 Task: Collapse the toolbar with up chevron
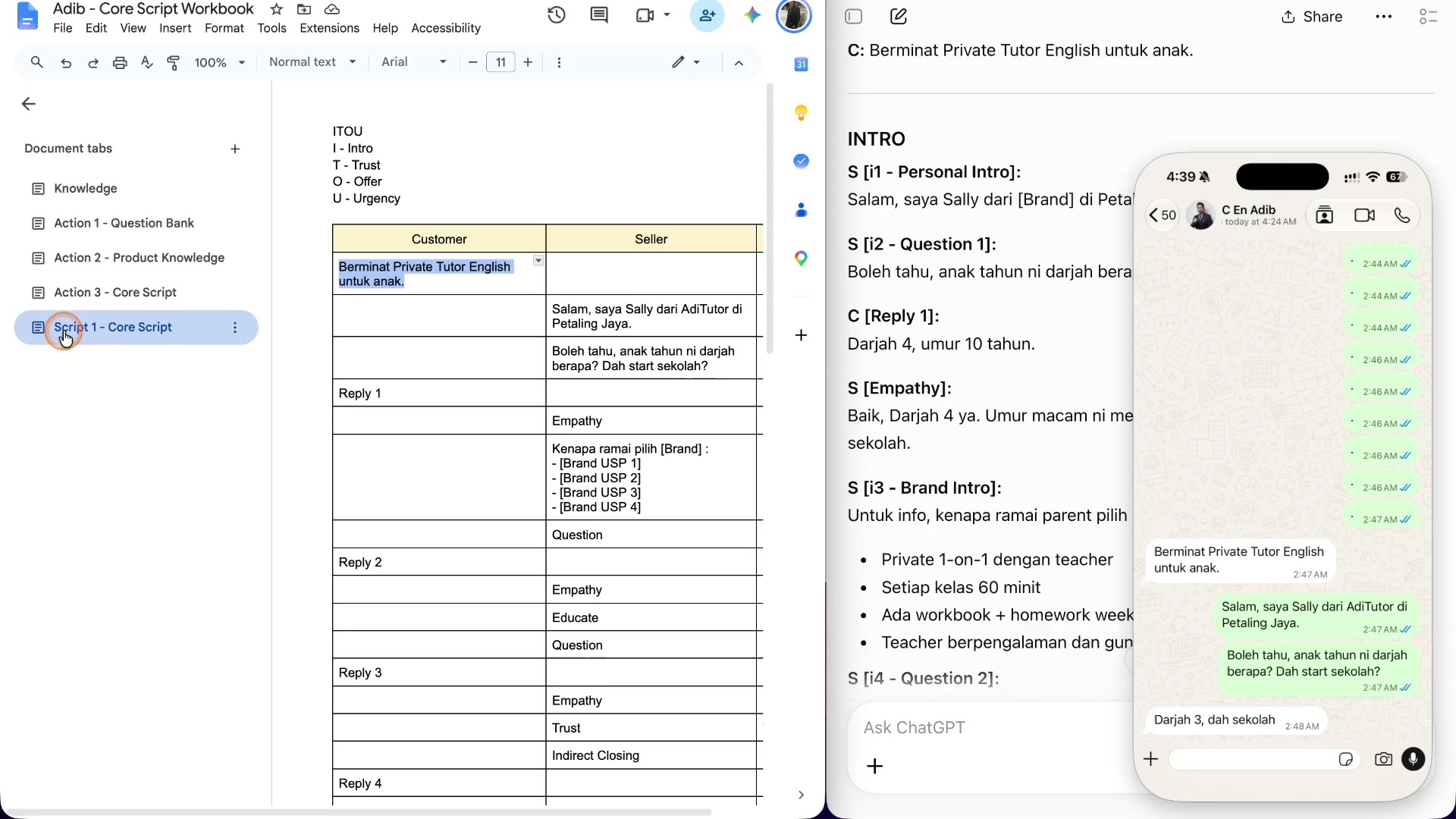739,62
